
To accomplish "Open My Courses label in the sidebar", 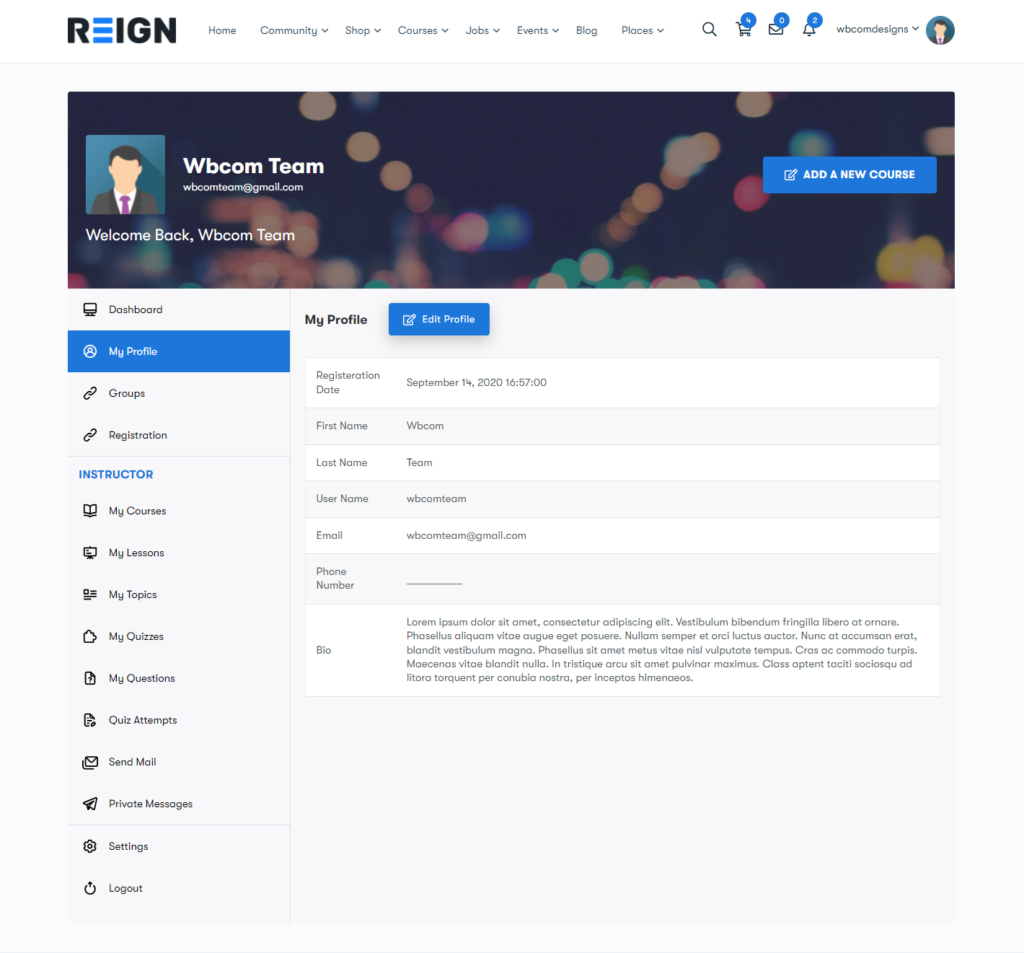I will (x=137, y=511).
